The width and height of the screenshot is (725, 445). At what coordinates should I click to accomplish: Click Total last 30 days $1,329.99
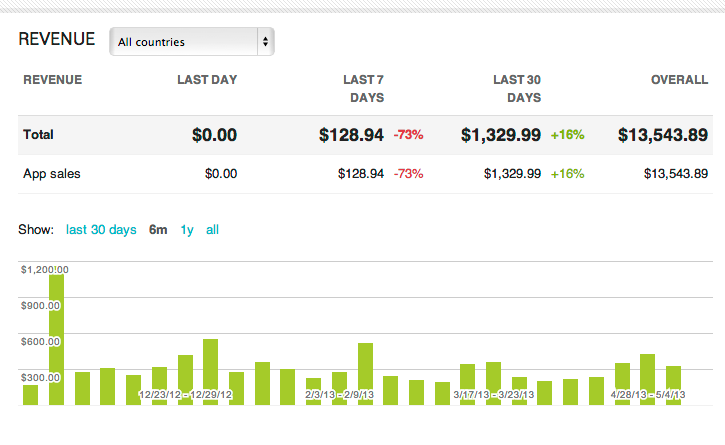tap(501, 135)
